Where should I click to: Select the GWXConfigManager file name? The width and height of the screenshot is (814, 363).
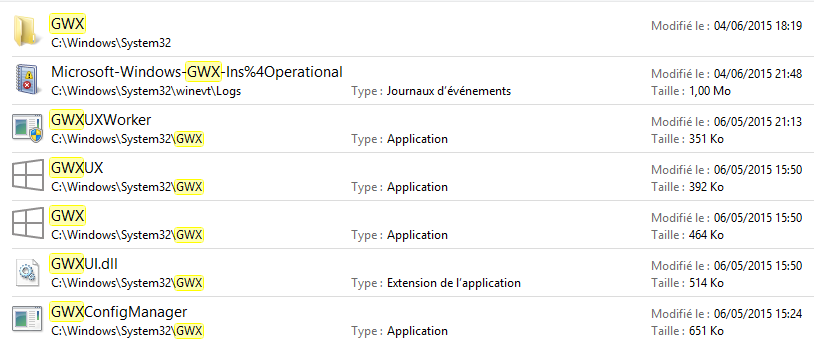(118, 312)
